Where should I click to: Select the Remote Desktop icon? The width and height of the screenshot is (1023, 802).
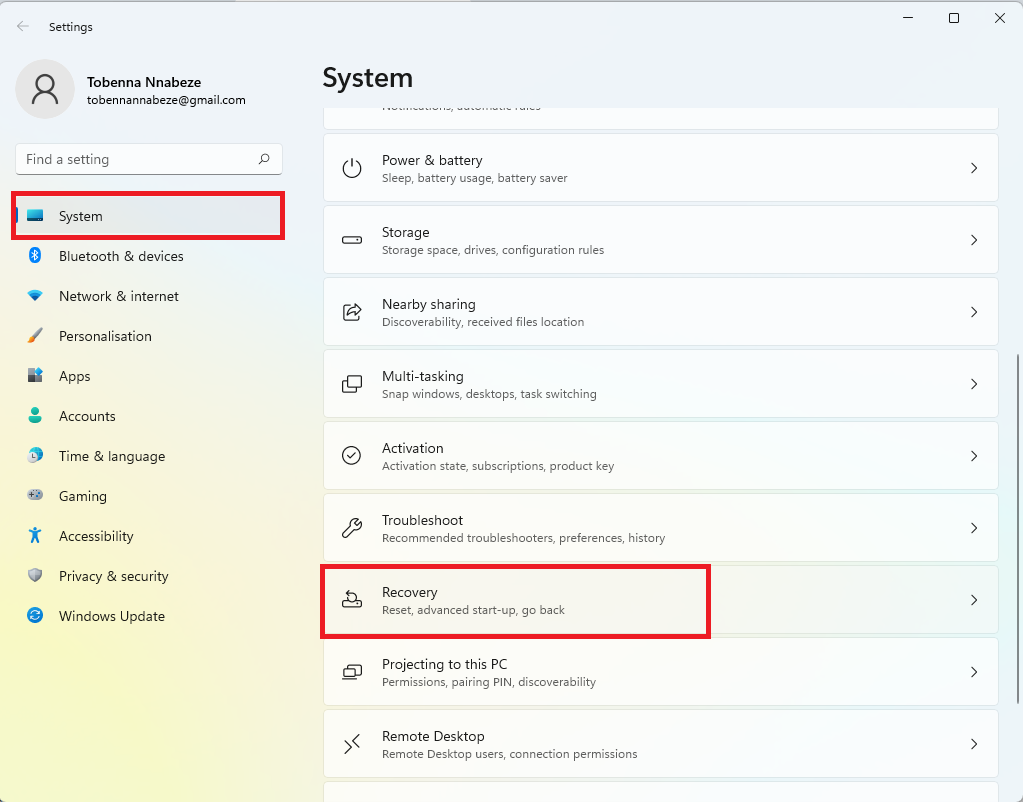pos(351,744)
